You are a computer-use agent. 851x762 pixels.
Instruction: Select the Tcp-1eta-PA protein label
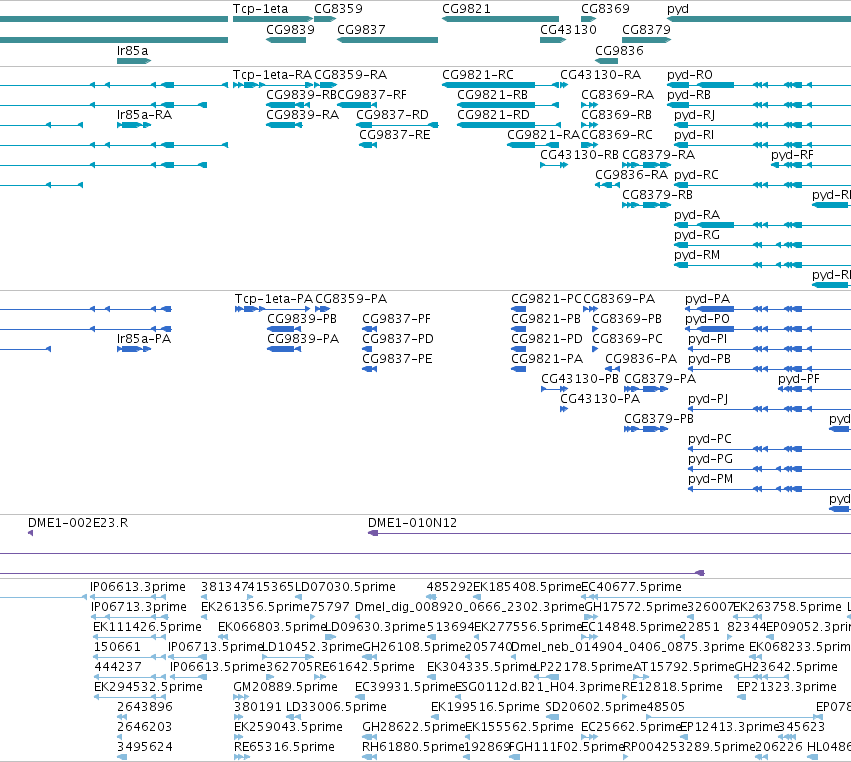(274, 299)
